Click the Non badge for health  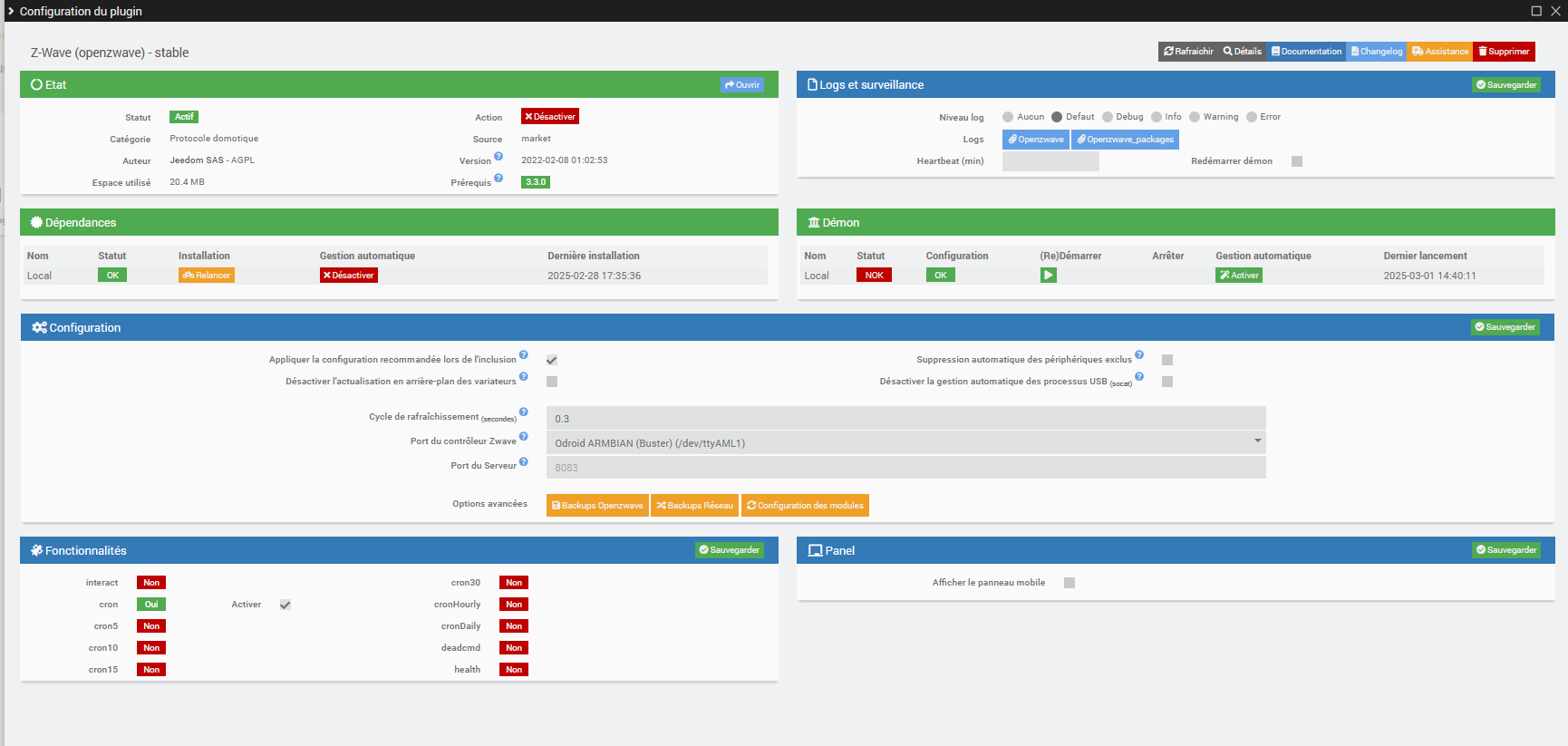[514, 670]
